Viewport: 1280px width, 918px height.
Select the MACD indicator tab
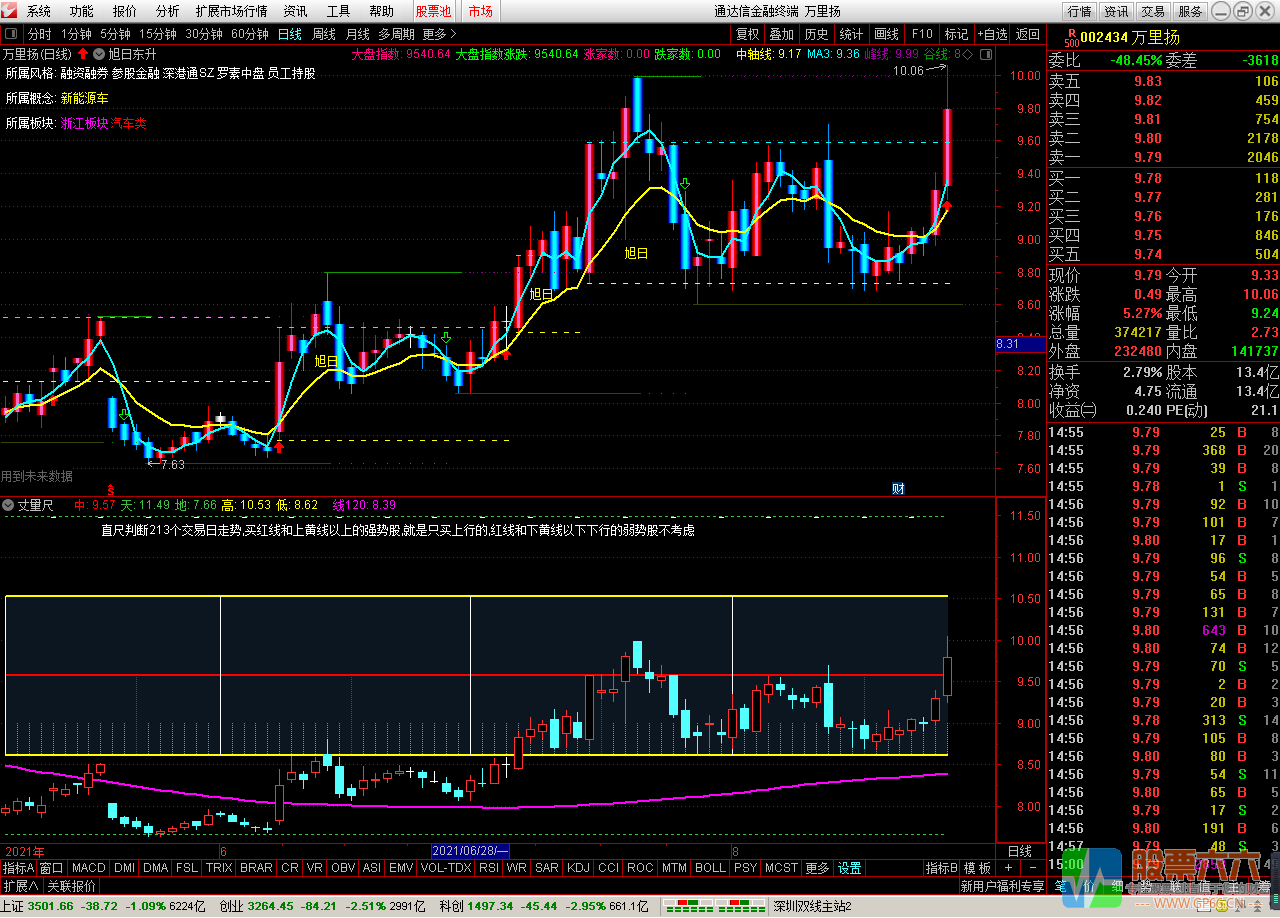[x=88, y=868]
